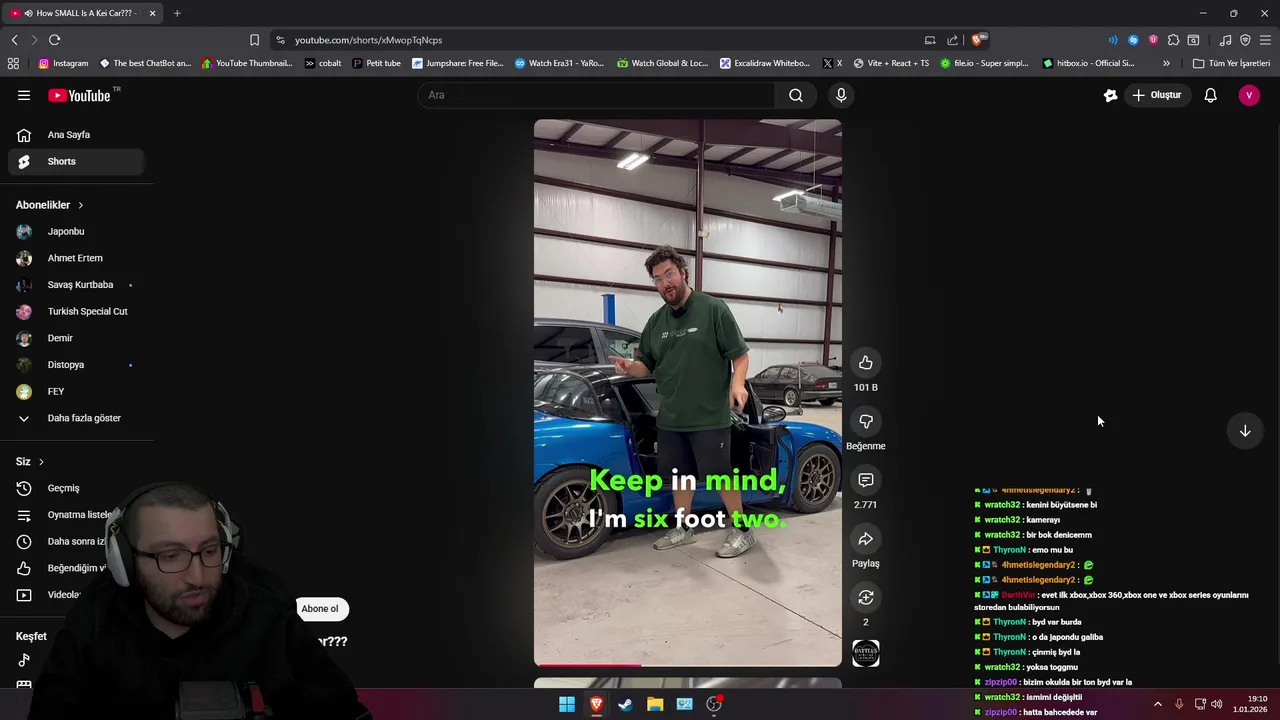The height and width of the screenshot is (720, 1280).
Task: Click the taskbar volume icon
Action: coord(1217,704)
